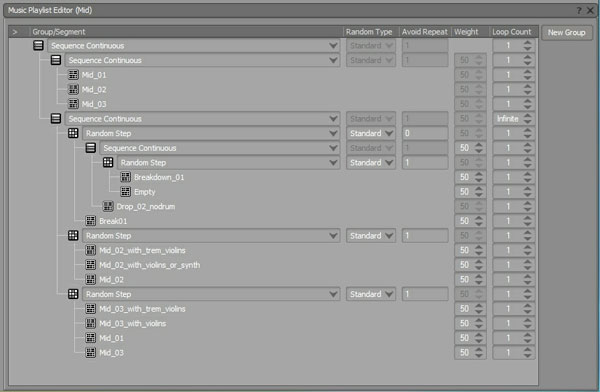
Task: Select group icon of Random Step above Mid_03_with_trem_violins
Action: [73, 294]
